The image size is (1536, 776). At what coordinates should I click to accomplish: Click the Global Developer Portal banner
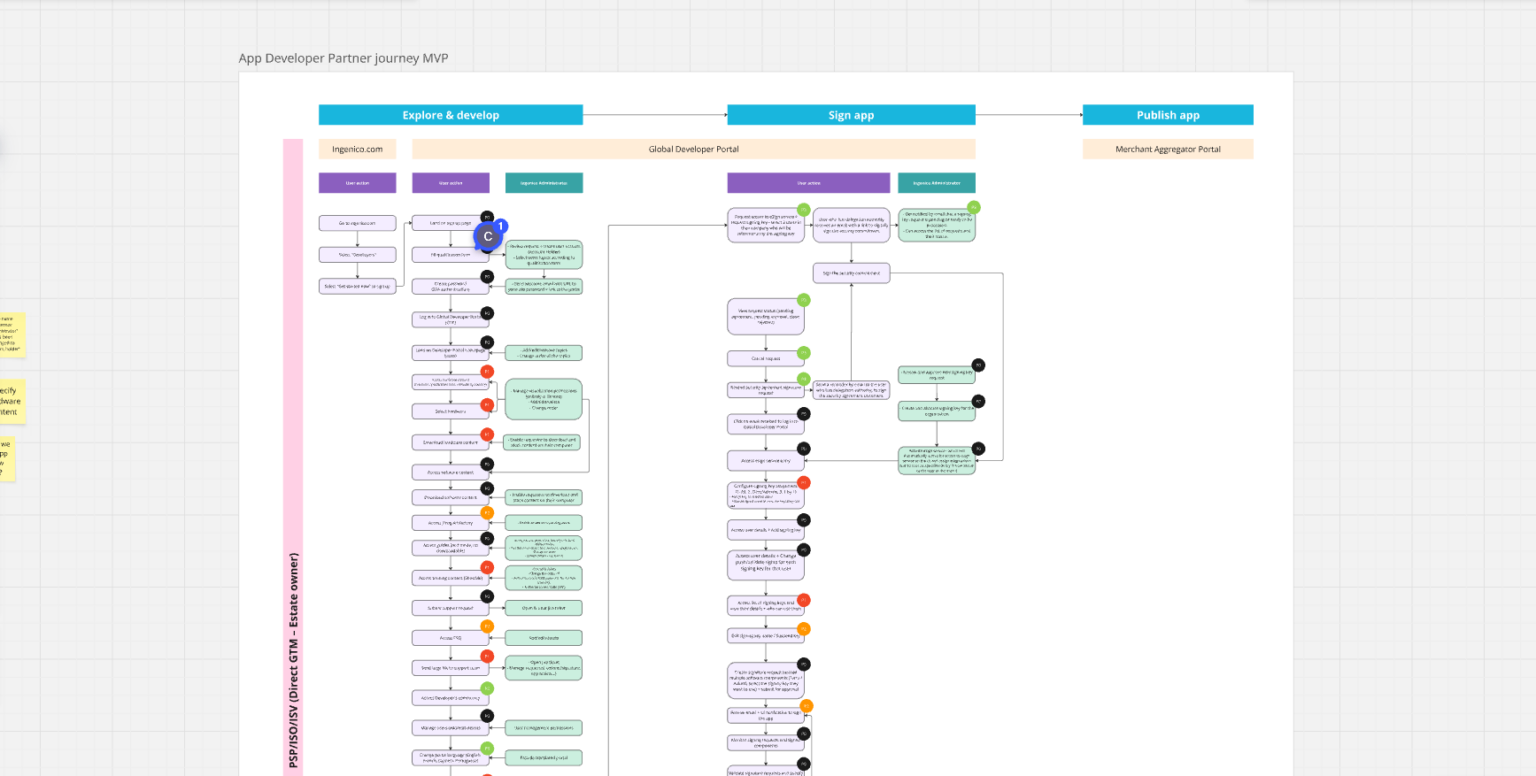(694, 148)
